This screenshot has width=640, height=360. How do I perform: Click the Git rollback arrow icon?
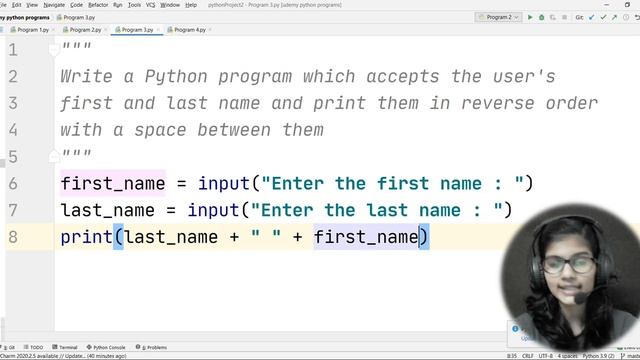pyautogui.click(x=637, y=18)
